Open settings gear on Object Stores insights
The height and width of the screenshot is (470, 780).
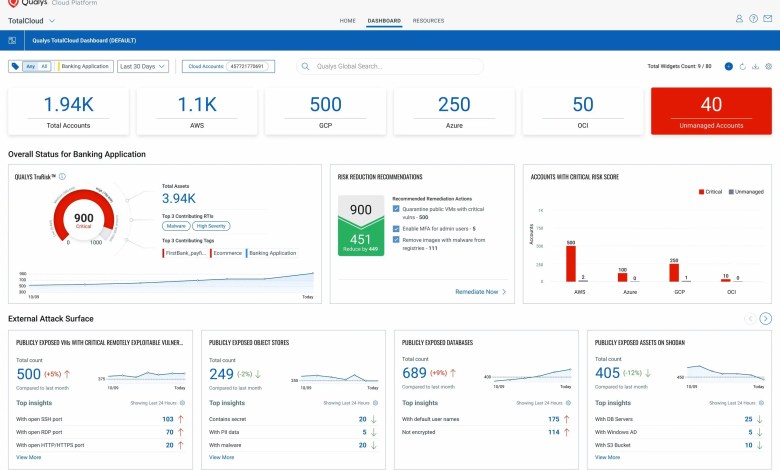376,403
